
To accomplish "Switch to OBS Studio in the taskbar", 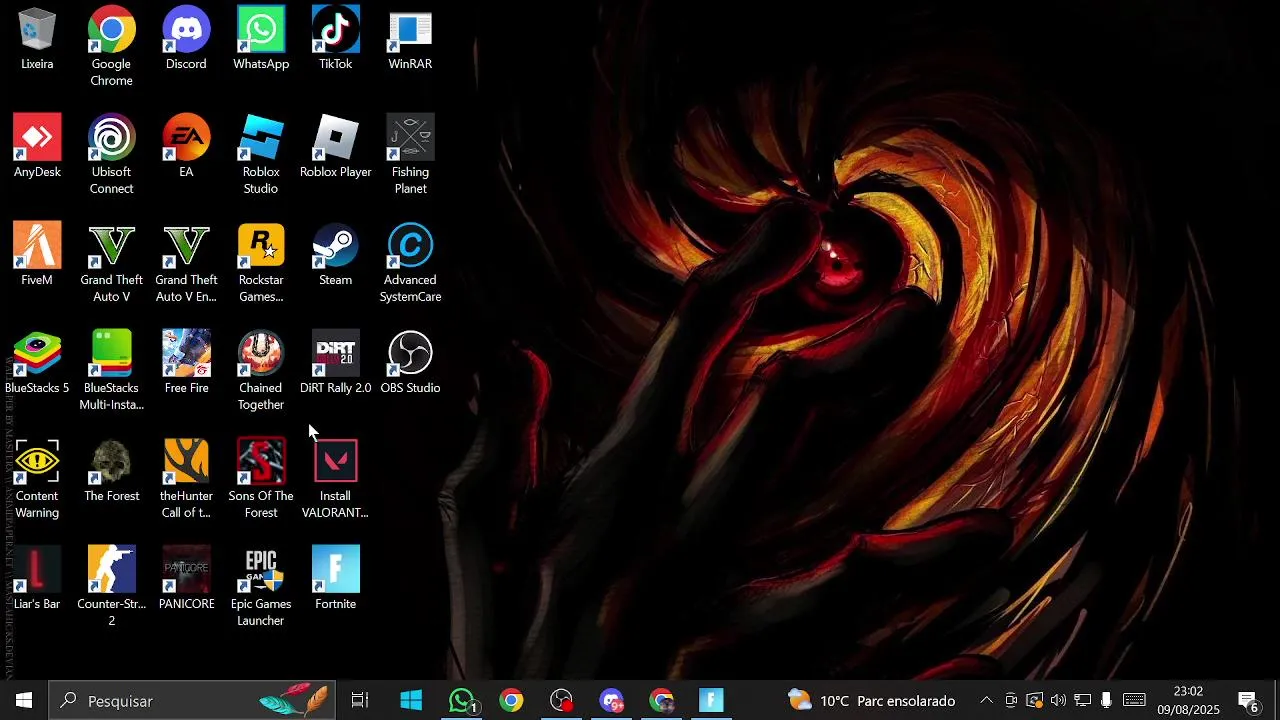I will (x=562, y=700).
